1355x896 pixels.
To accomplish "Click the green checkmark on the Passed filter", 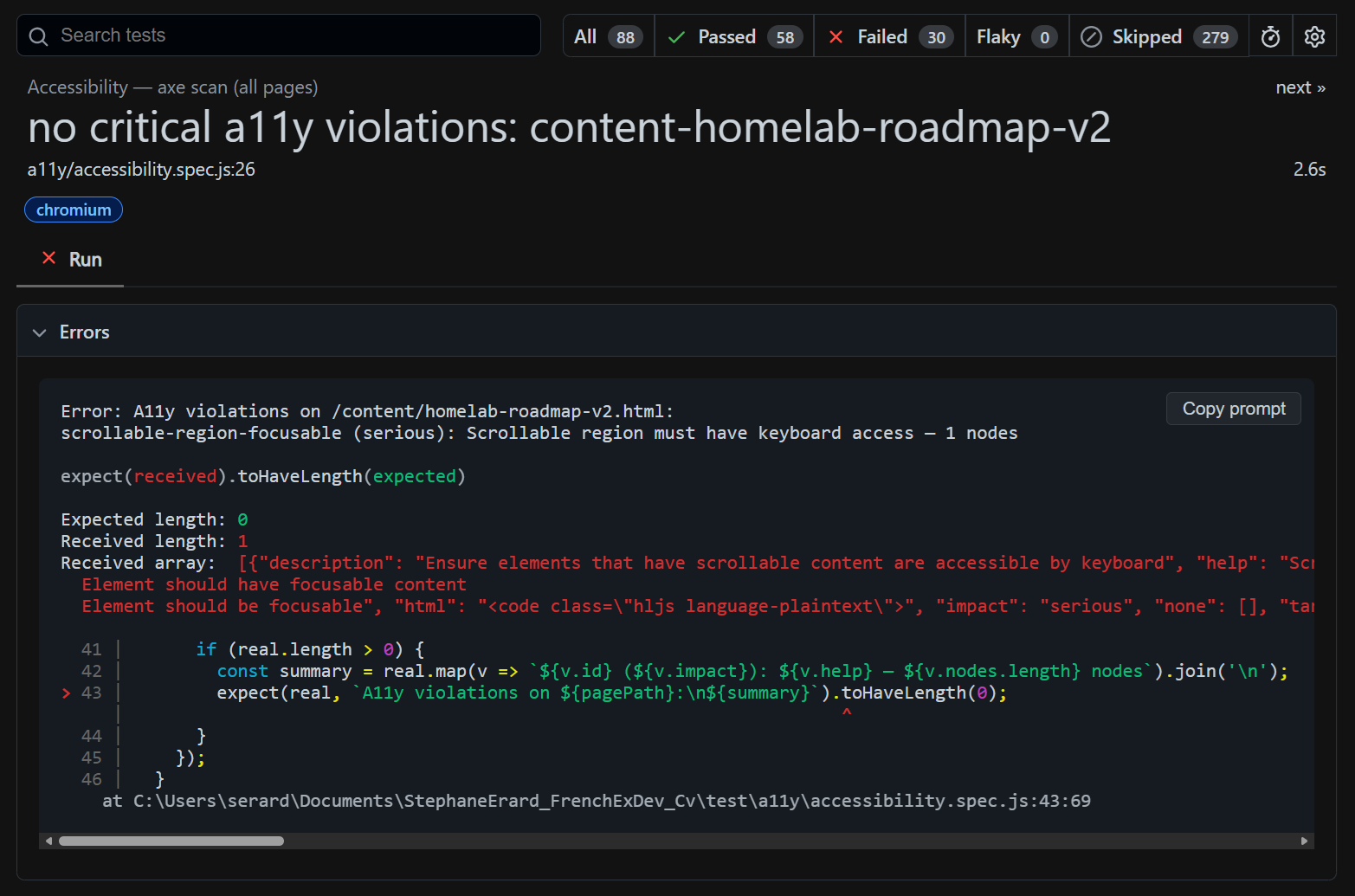I will [676, 35].
